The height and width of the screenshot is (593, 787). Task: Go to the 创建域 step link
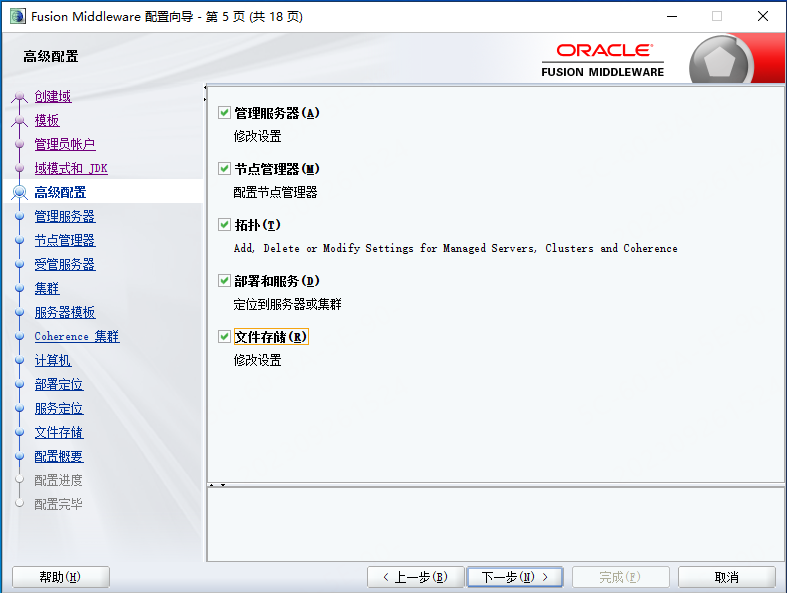tap(53, 96)
